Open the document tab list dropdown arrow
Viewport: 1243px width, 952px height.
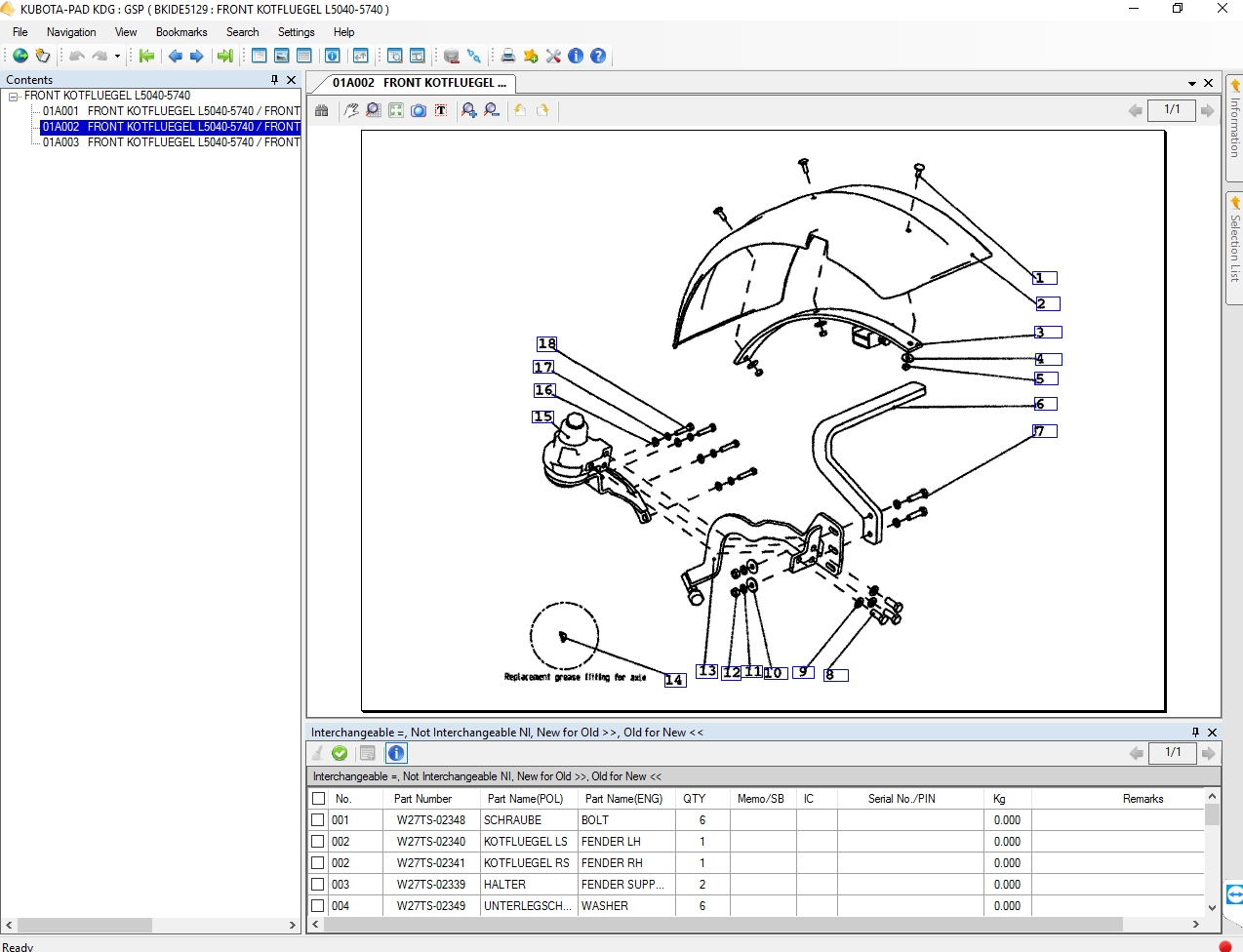(1192, 84)
